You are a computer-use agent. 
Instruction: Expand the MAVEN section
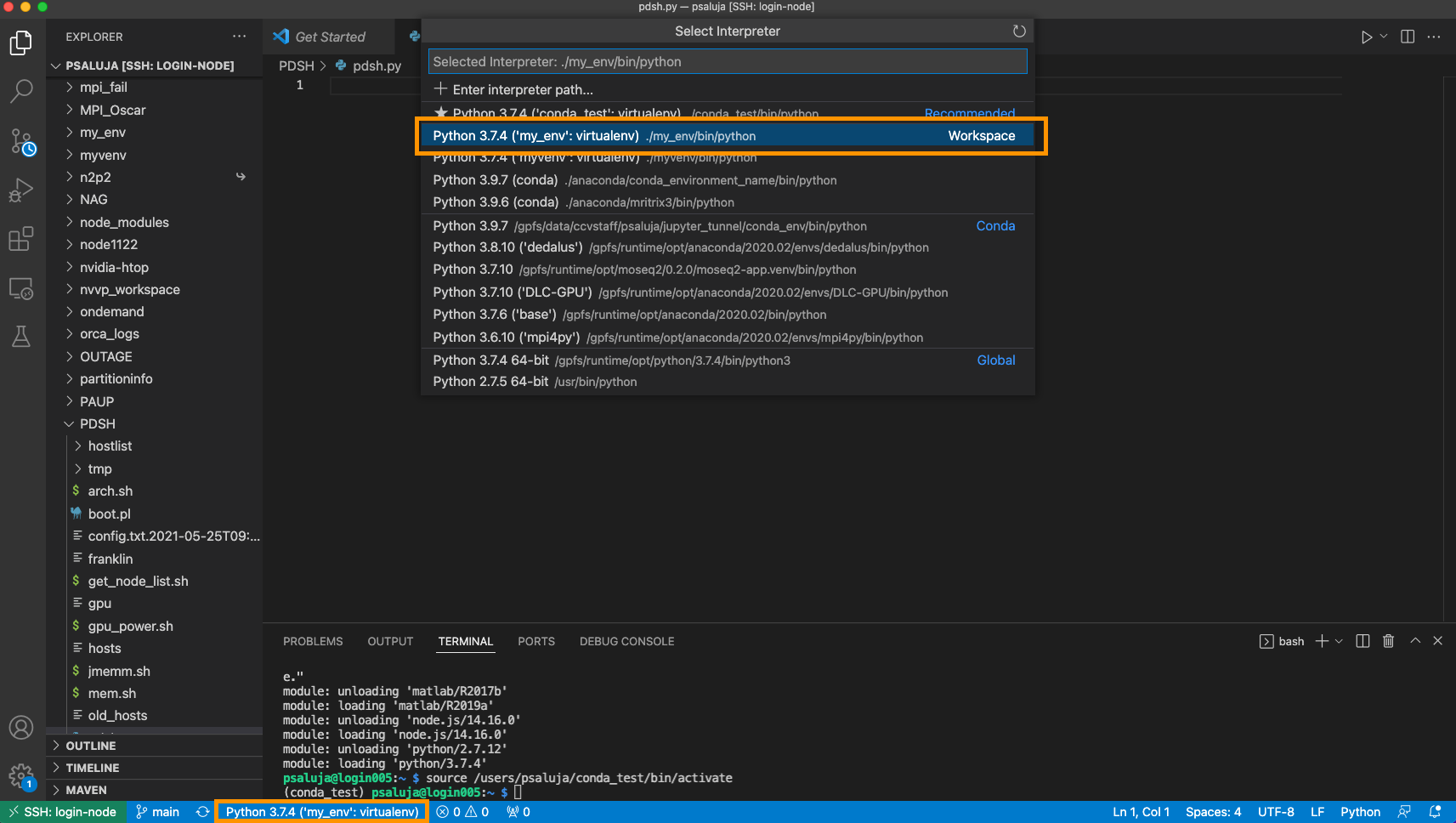[154, 790]
